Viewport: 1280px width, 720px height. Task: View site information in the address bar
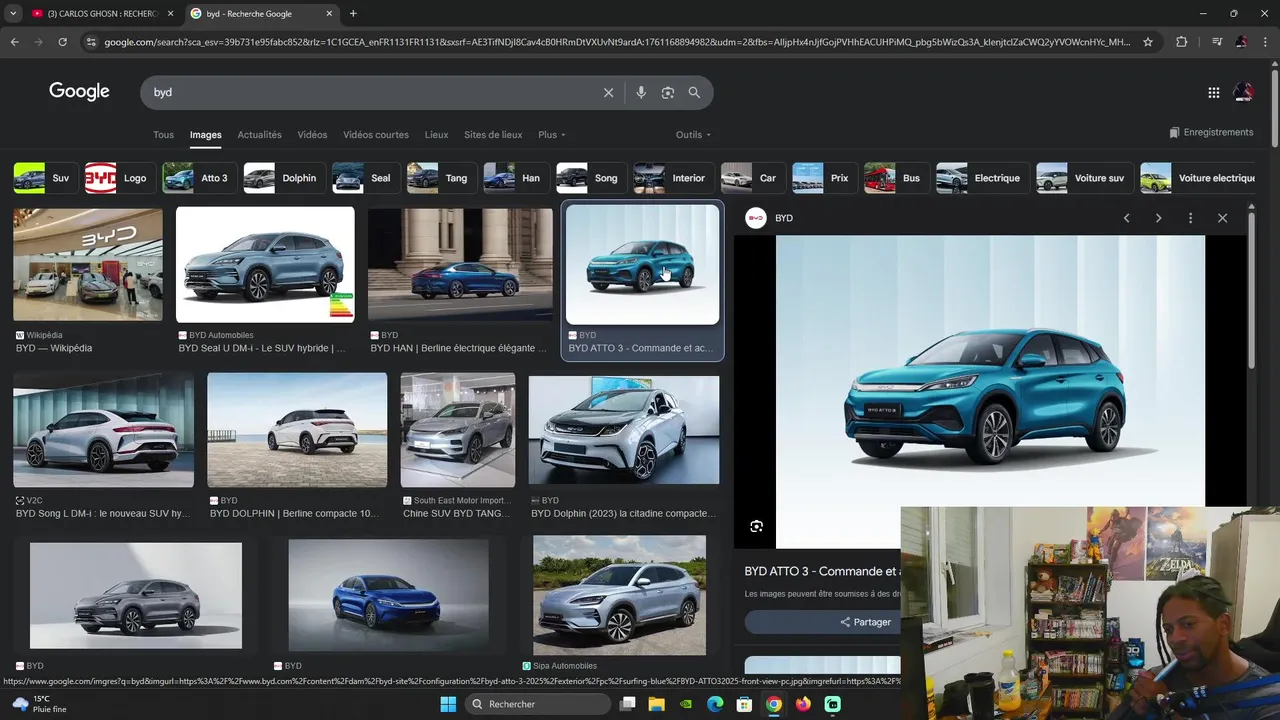[x=91, y=42]
